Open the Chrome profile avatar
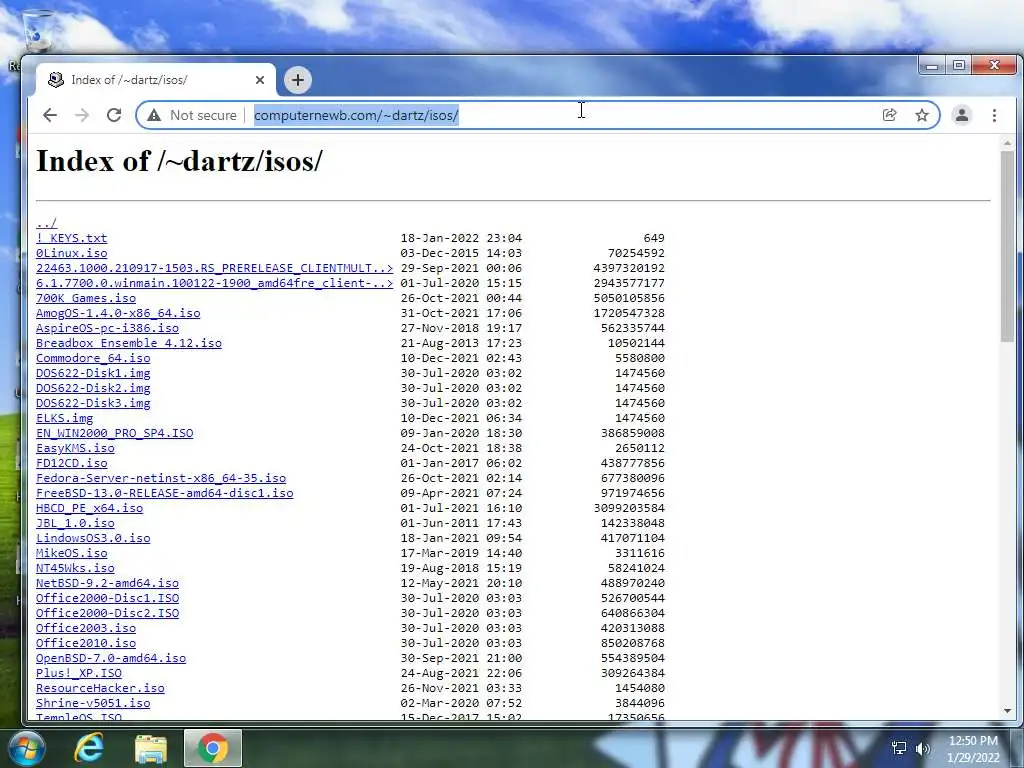 point(961,115)
